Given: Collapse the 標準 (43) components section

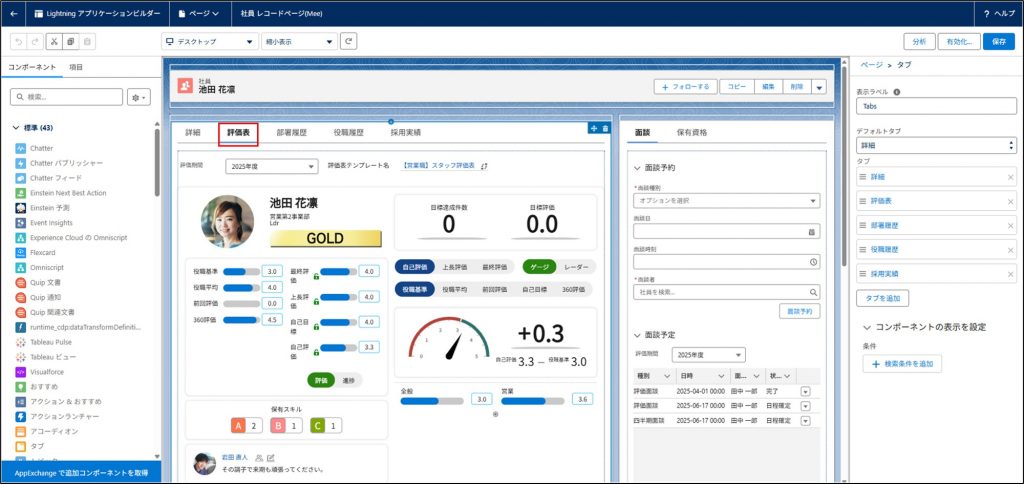Looking at the screenshot, I should click(17, 127).
